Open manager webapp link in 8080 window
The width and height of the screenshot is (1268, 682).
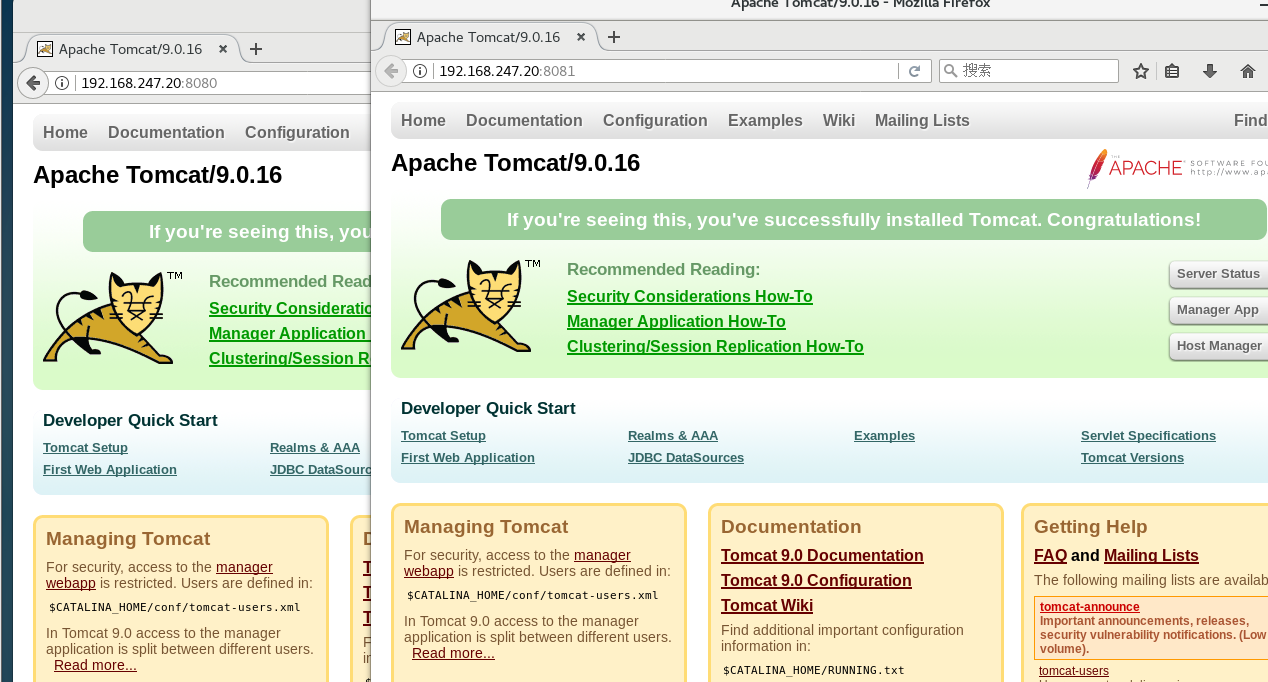(244, 566)
